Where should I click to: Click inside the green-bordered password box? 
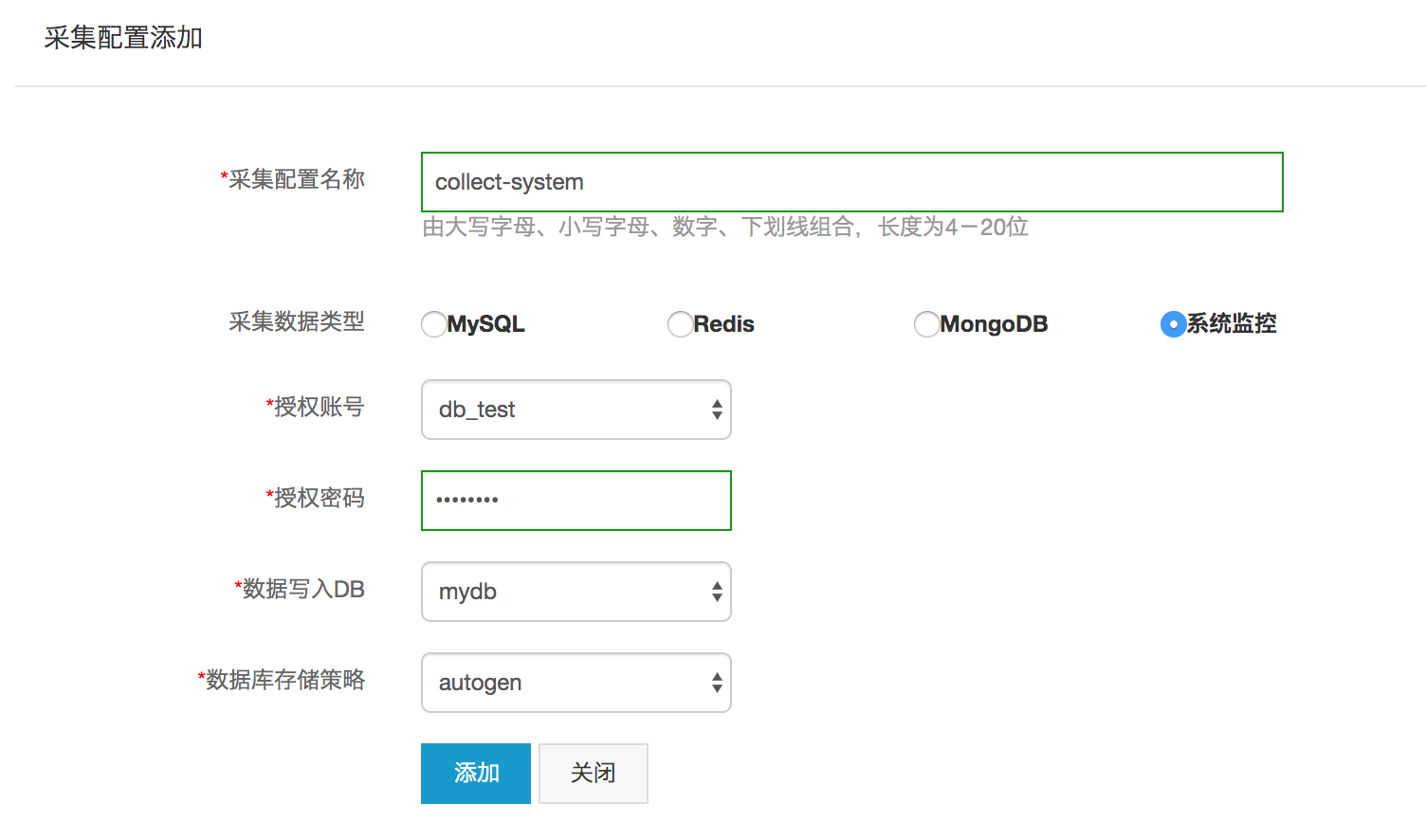tap(576, 500)
